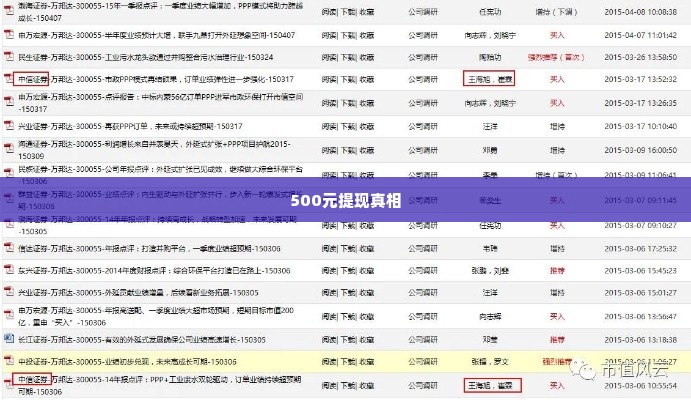Open PDF icon of 海通证券 report row
Screen dimensions: 691x400
click(9, 148)
